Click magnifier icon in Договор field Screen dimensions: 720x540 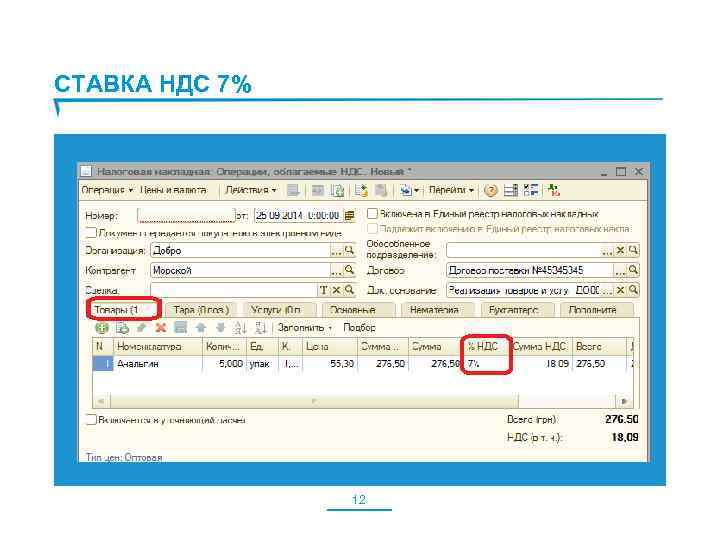click(x=634, y=270)
